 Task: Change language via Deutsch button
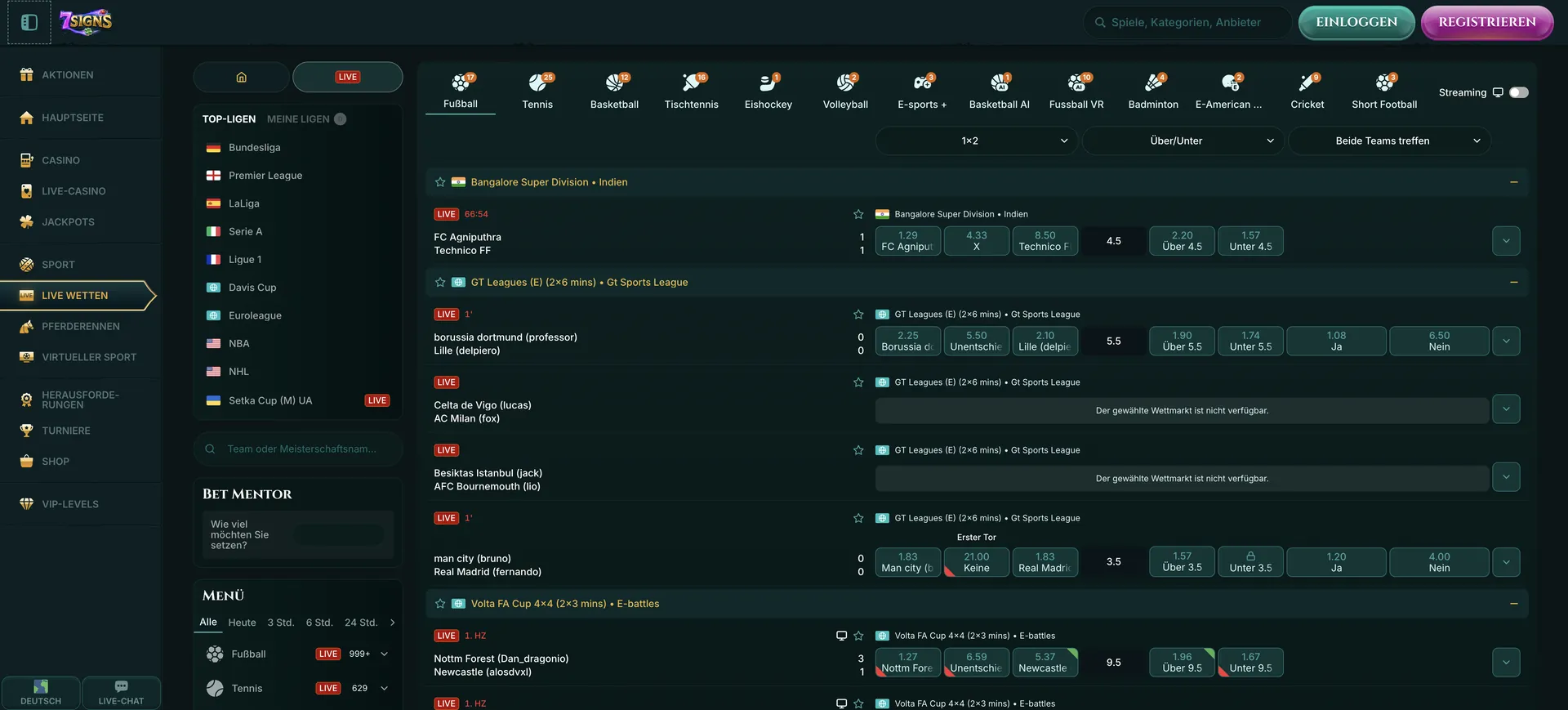(x=41, y=693)
